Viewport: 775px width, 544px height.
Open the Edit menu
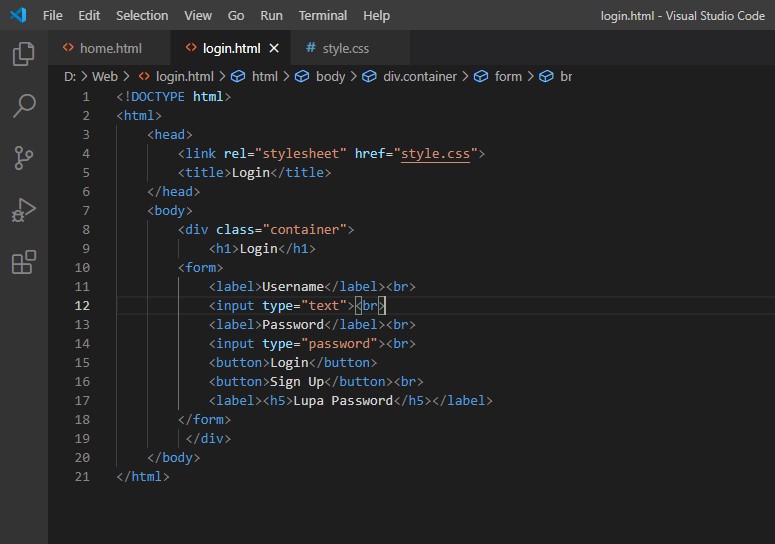pyautogui.click(x=89, y=15)
